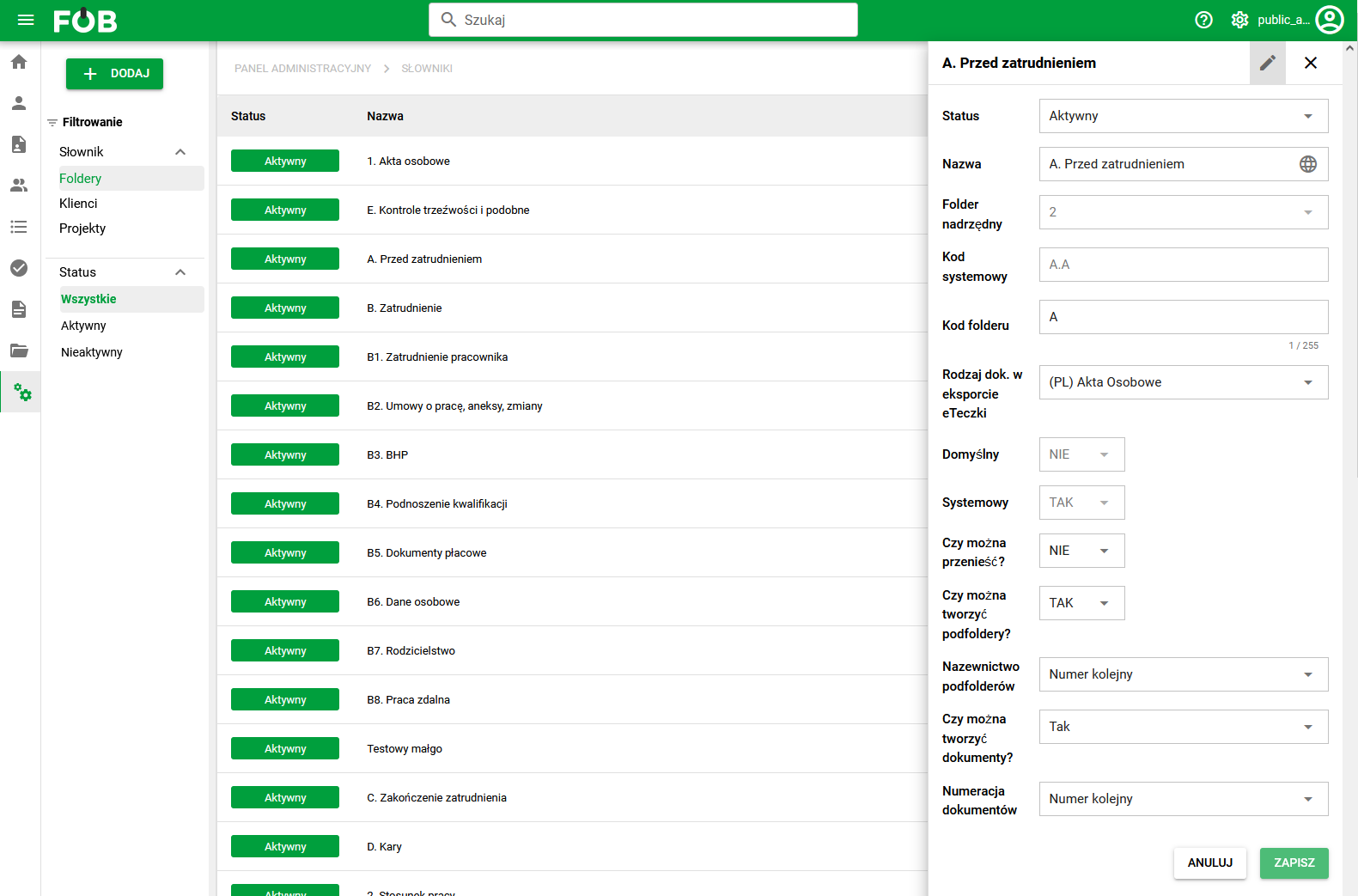Image resolution: width=1358 pixels, height=896 pixels.
Task: Click the home icon in sidebar
Action: click(19, 62)
